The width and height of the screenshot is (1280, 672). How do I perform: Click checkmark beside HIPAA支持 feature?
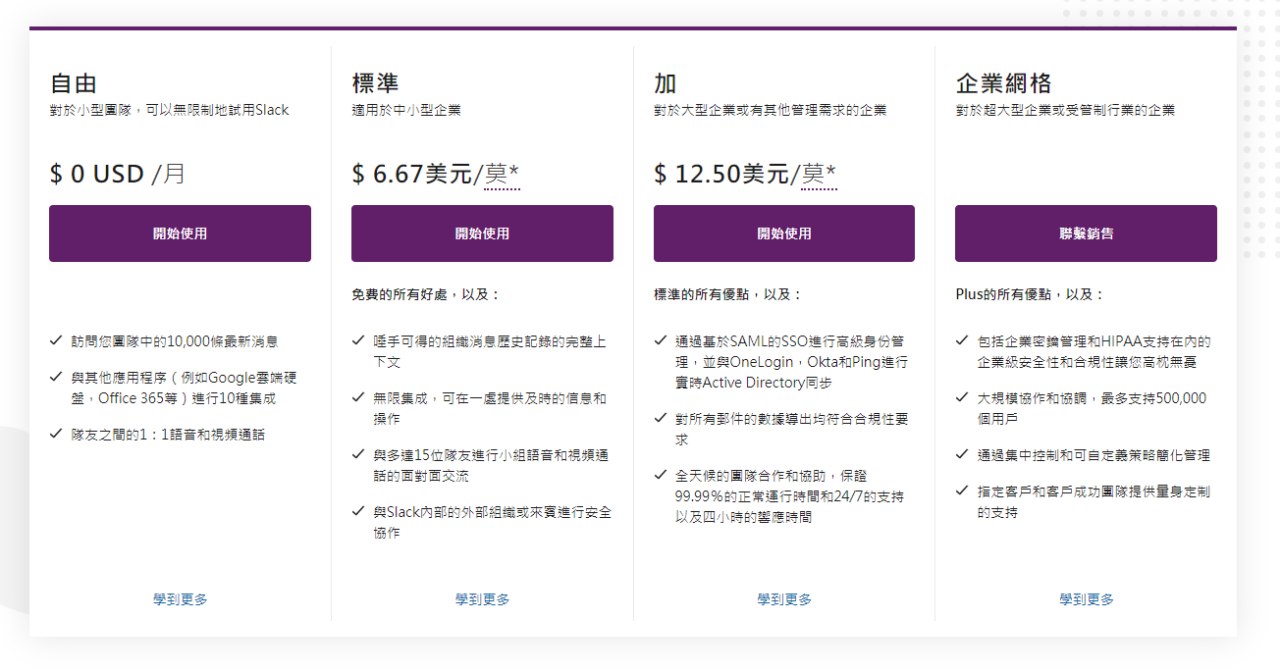click(962, 341)
